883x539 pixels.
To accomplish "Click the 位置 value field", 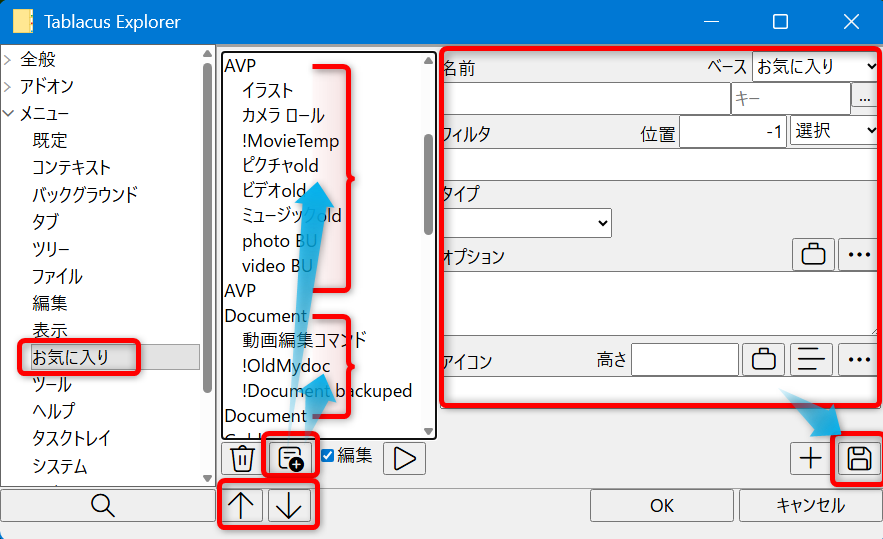I will click(x=733, y=132).
